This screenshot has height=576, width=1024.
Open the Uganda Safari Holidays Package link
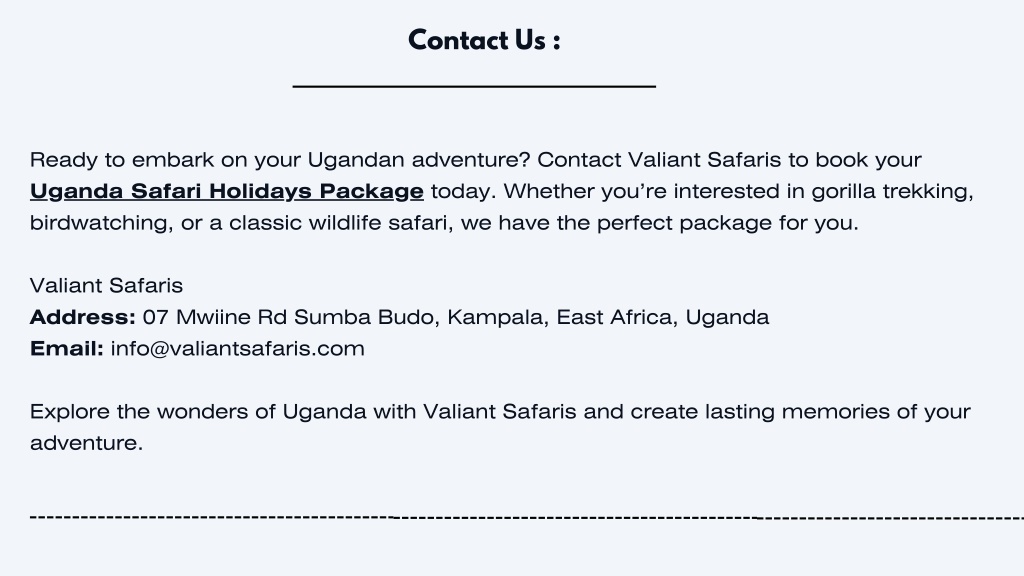tap(227, 191)
